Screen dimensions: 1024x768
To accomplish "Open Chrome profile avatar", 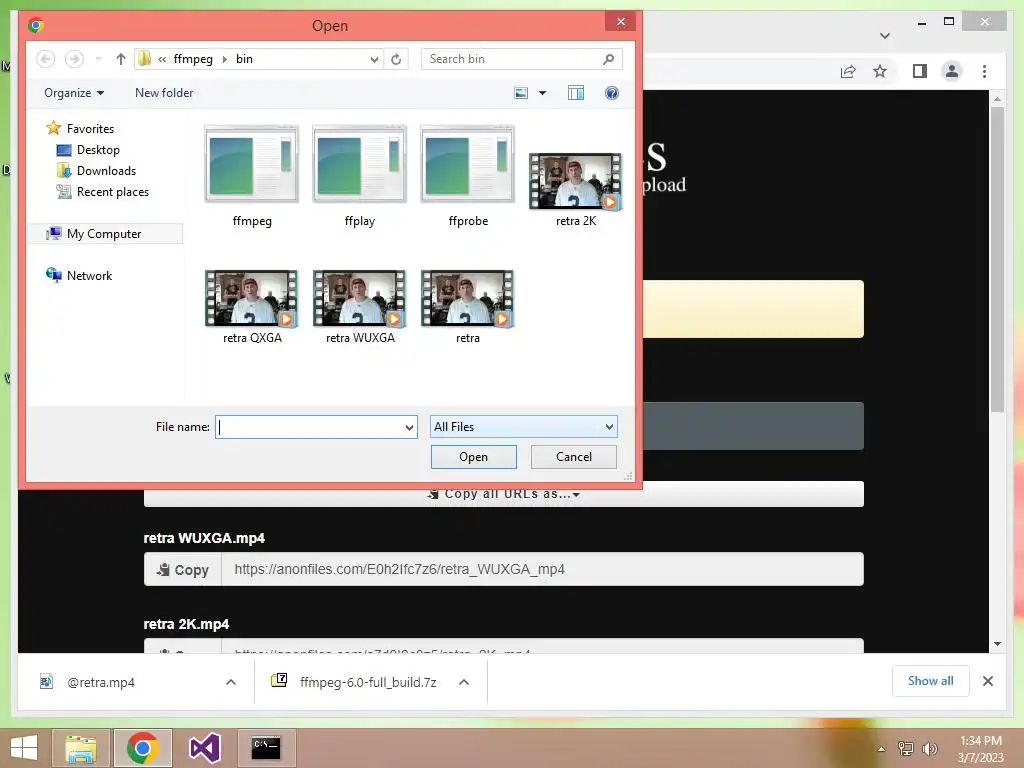I will click(x=952, y=71).
